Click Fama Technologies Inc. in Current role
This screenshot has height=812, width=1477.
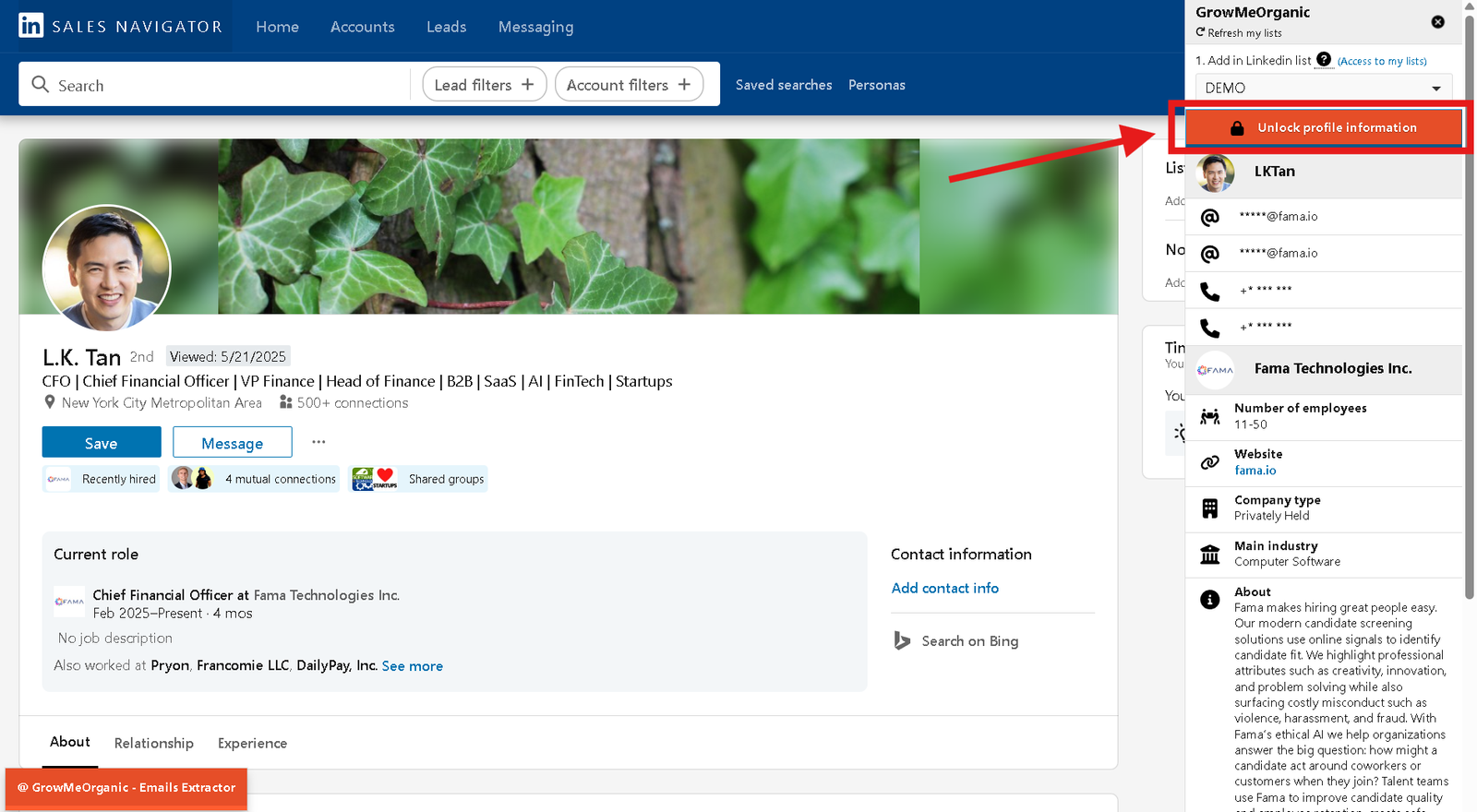coord(327,595)
